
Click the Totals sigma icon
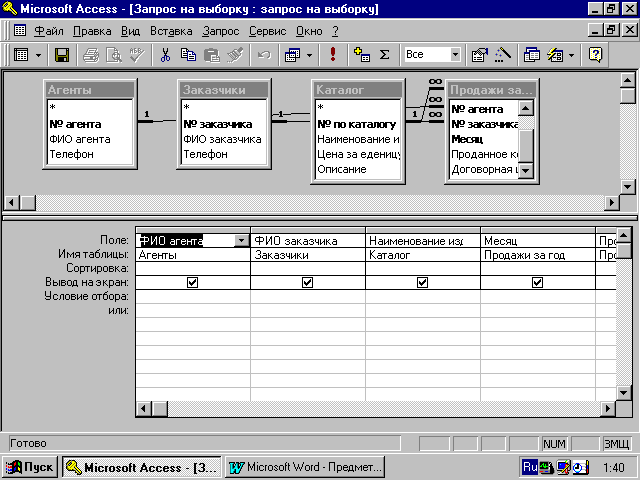(384, 55)
